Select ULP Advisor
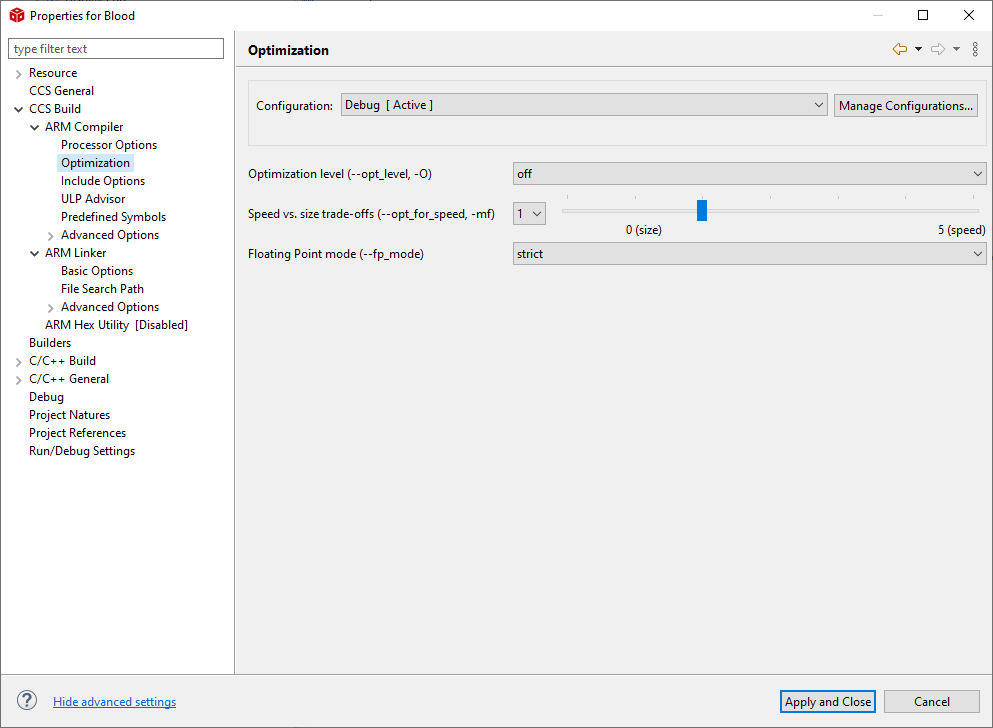 [93, 199]
